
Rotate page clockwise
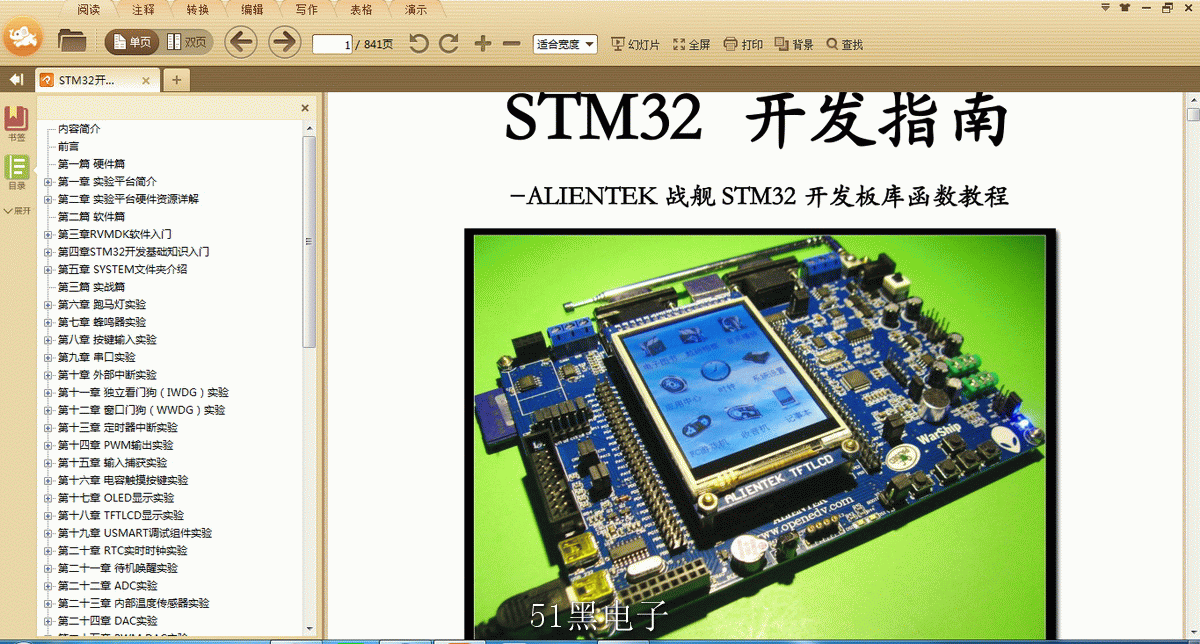click(x=449, y=43)
